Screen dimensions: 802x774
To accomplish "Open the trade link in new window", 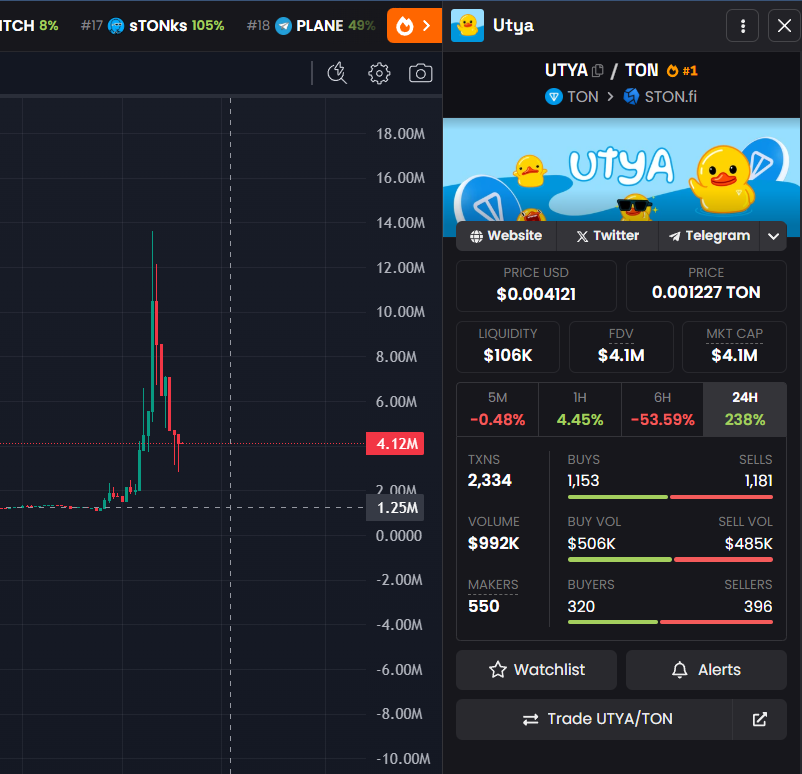I will pos(760,719).
